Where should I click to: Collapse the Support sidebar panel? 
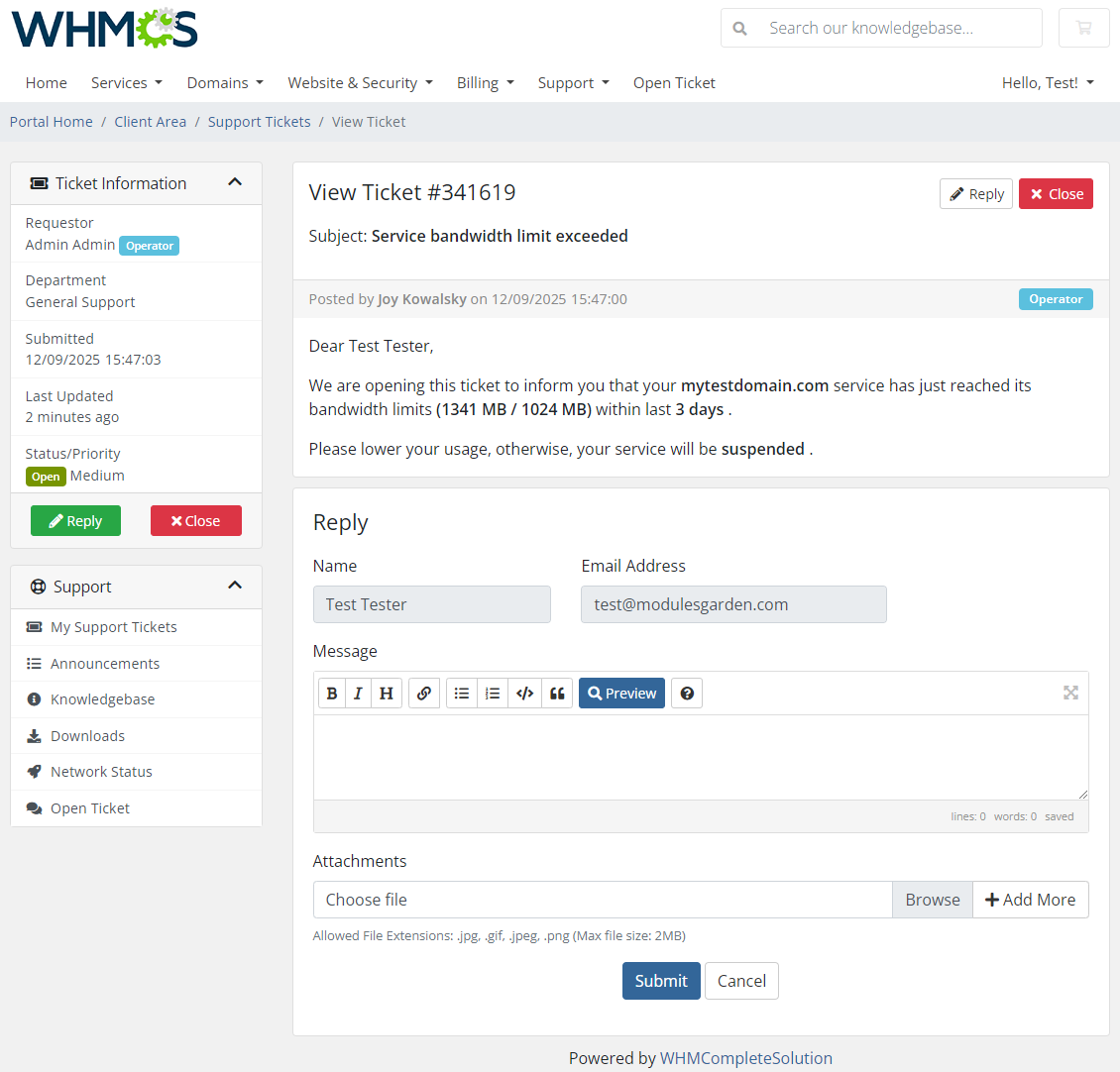point(235,586)
